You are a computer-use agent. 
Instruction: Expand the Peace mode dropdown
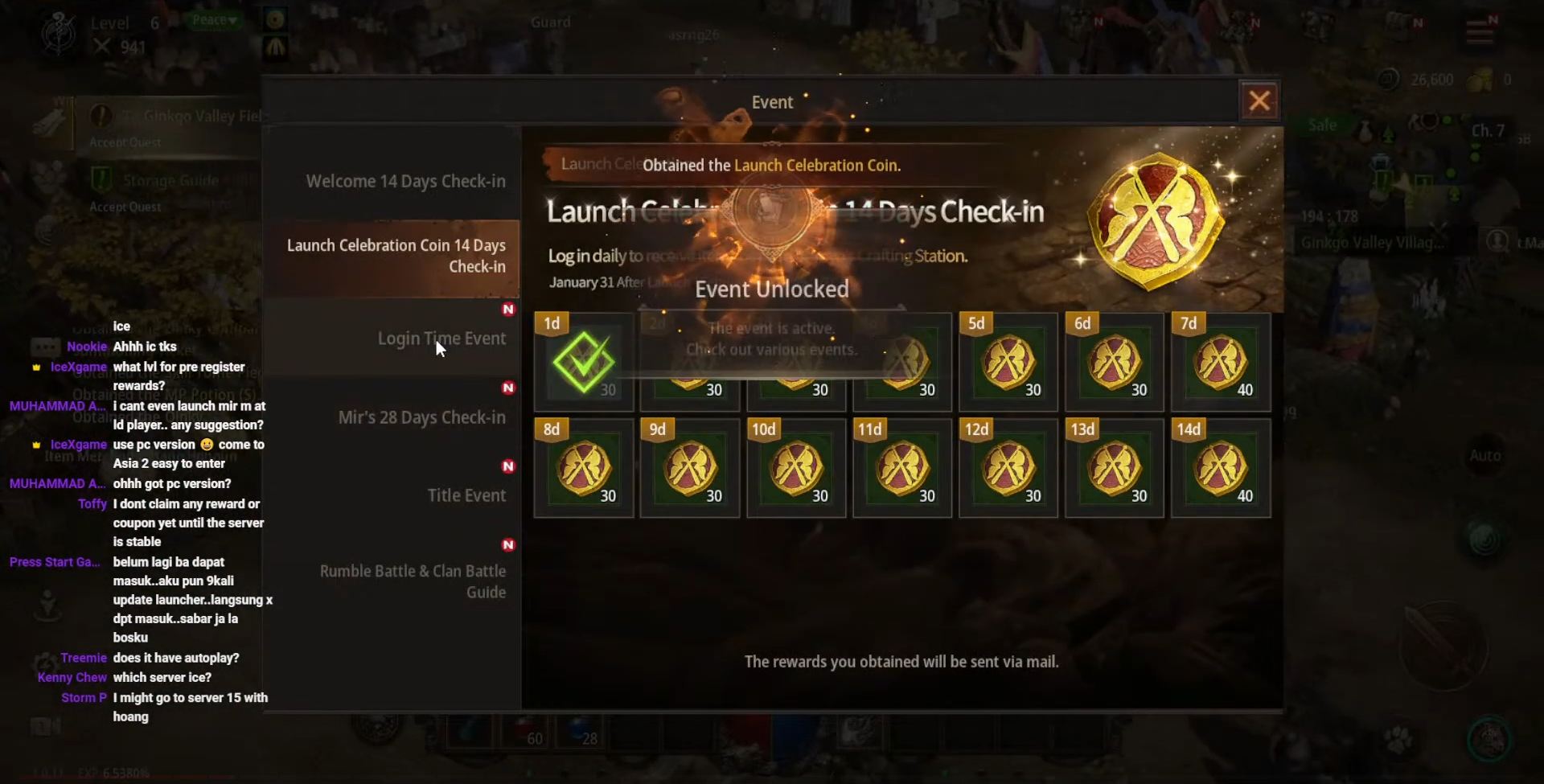coord(215,20)
